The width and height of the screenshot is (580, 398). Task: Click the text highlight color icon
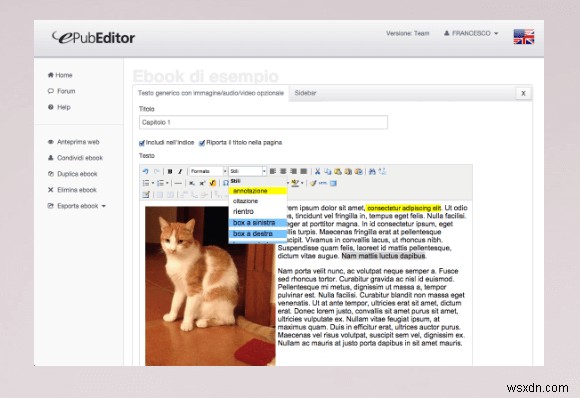(x=294, y=183)
